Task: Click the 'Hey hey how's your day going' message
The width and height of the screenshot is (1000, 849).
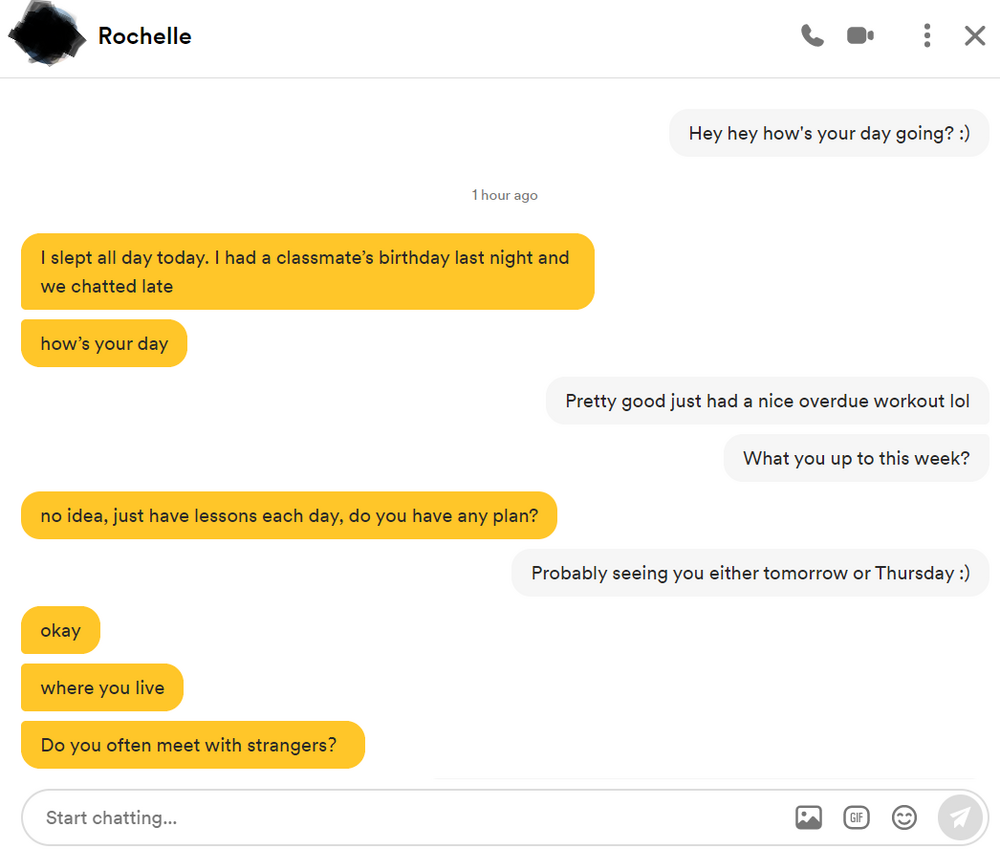Action: [828, 133]
